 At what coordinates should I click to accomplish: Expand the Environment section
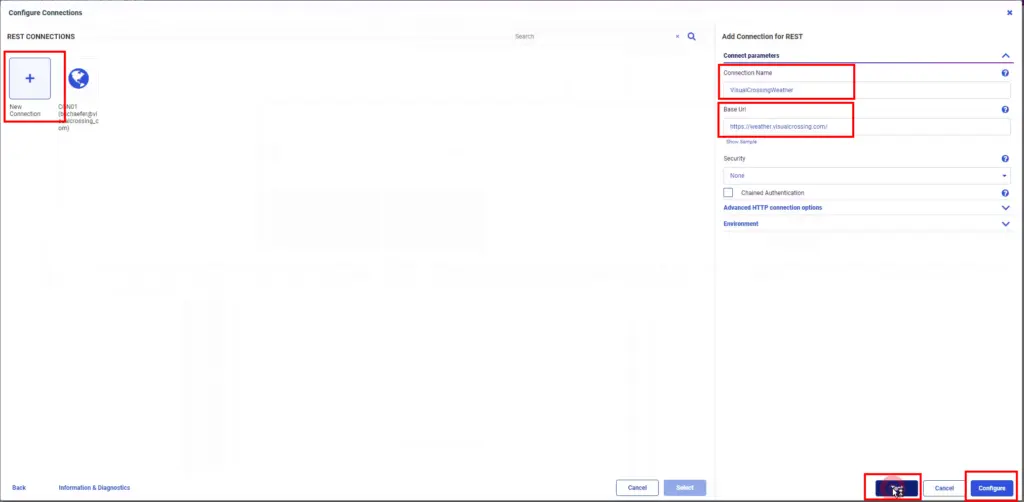(x=1005, y=224)
